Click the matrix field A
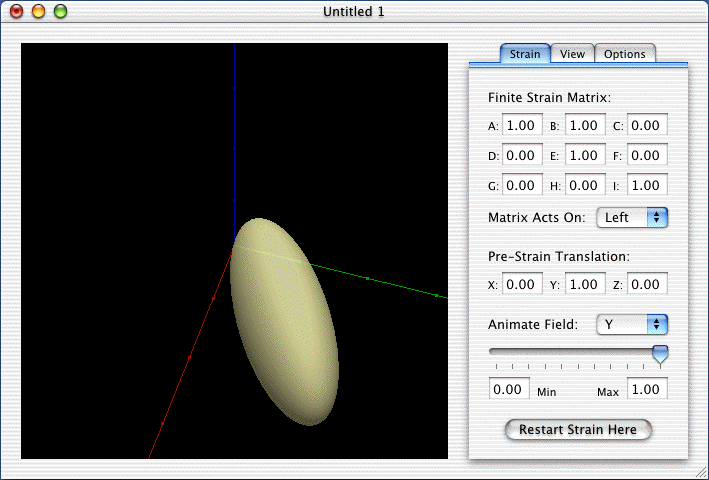The image size is (709, 480). click(522, 125)
